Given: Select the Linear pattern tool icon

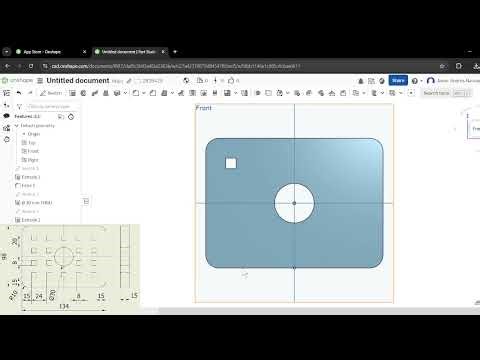Looking at the screenshot, I should coord(227,93).
